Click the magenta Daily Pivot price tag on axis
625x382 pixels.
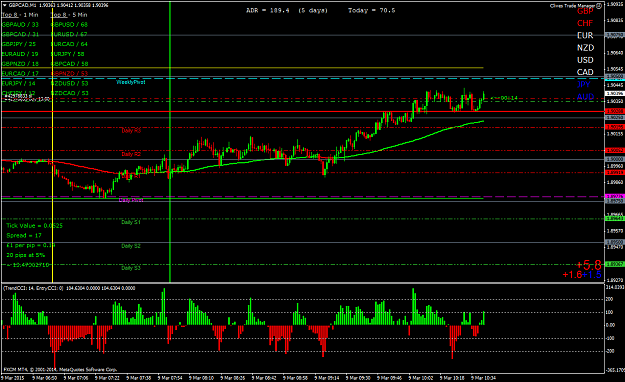(x=614, y=197)
